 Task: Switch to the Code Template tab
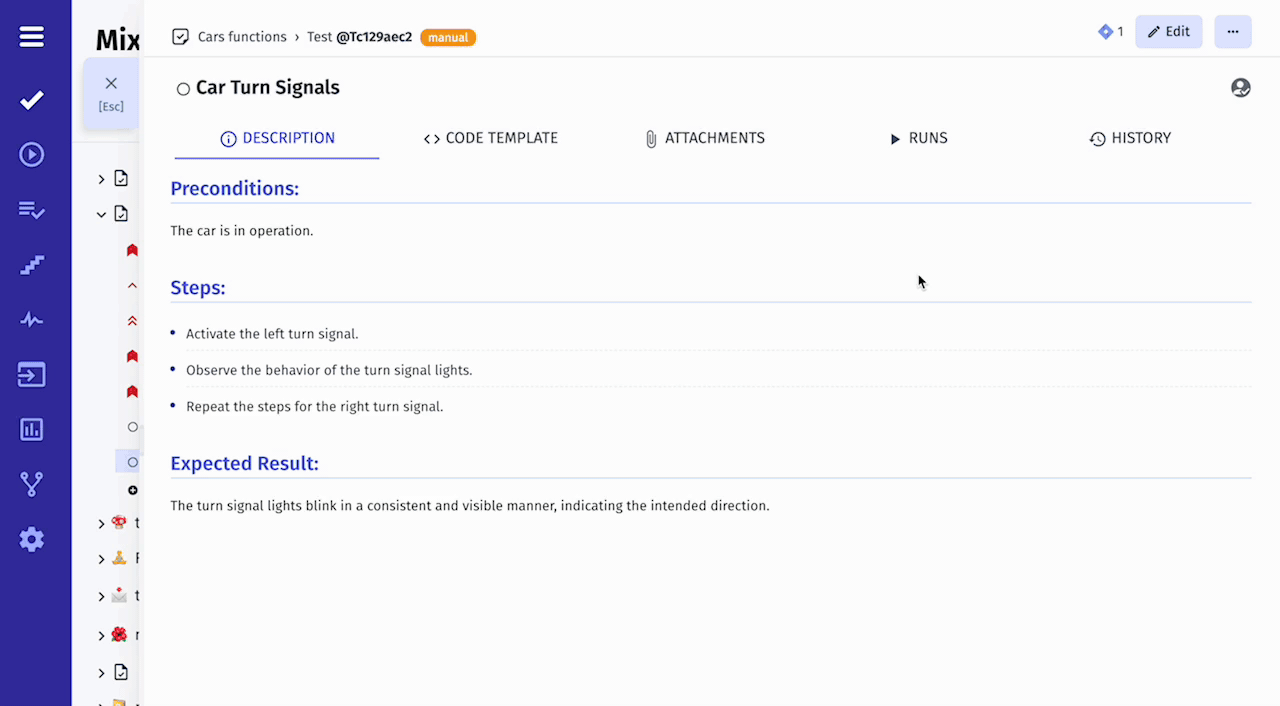pos(490,138)
